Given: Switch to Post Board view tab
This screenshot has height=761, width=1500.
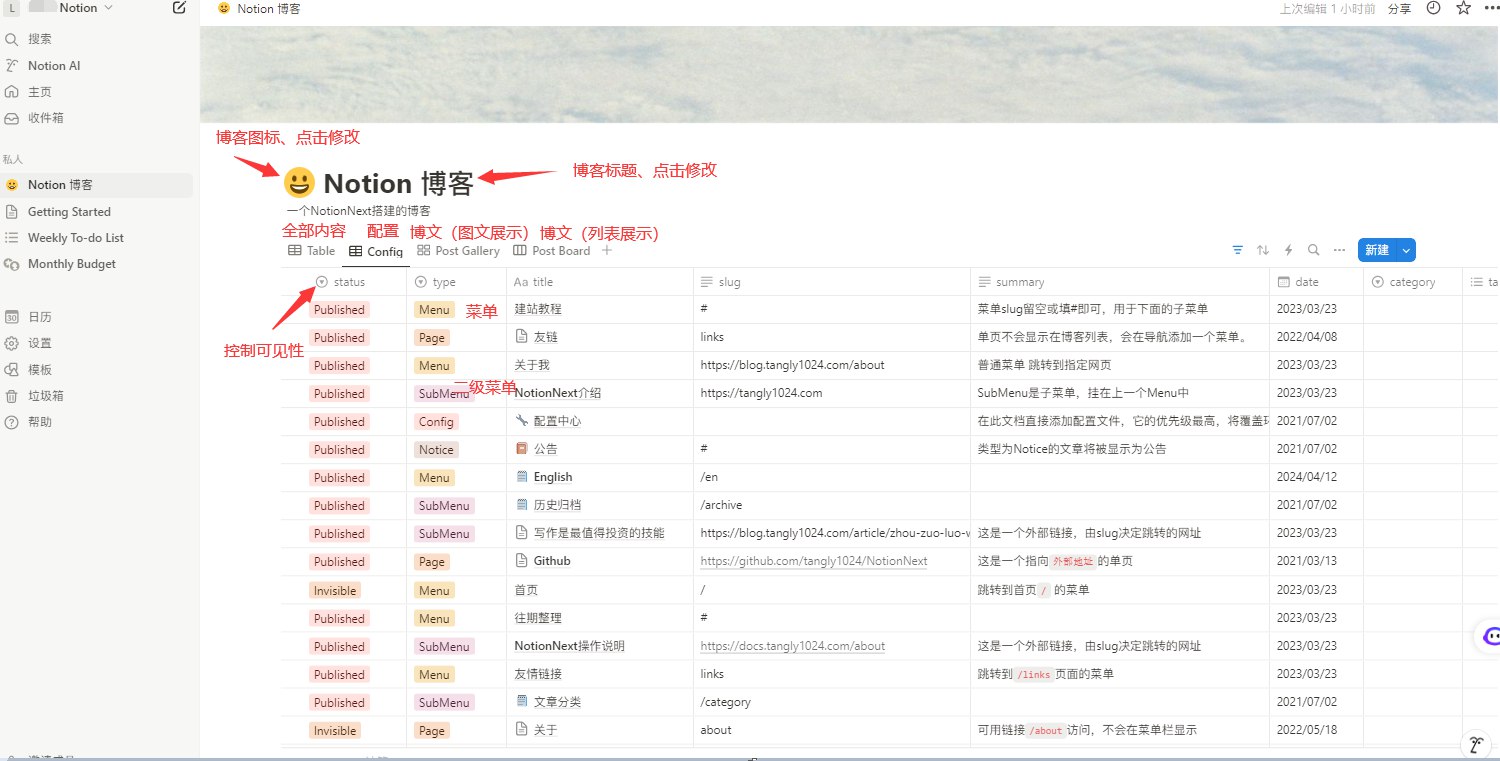Looking at the screenshot, I should click(552, 251).
